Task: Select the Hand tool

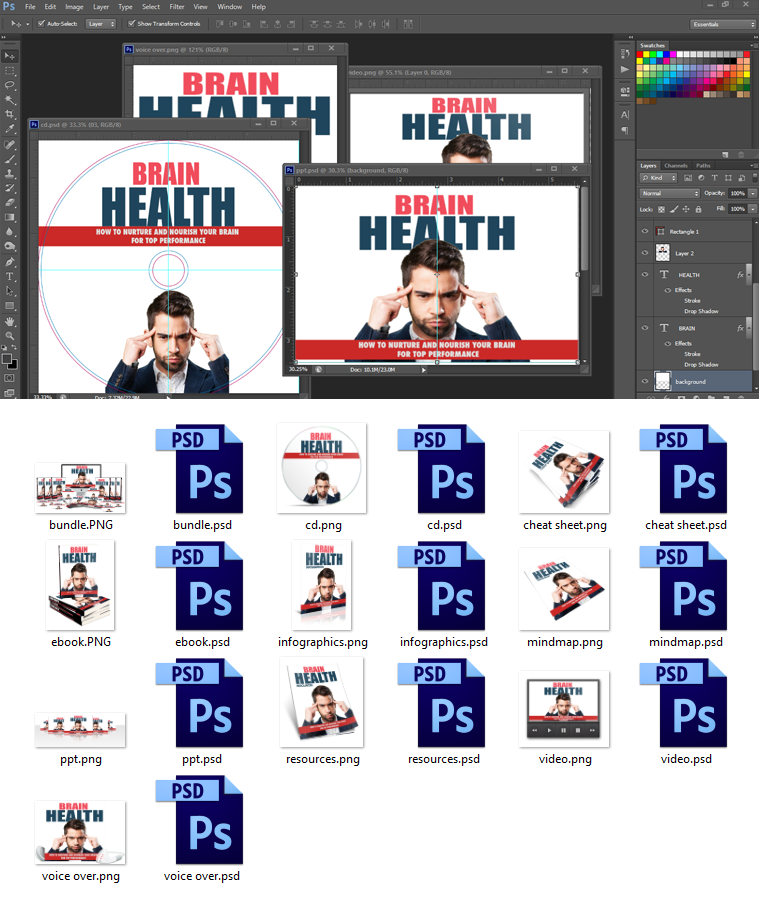Action: tap(10, 321)
